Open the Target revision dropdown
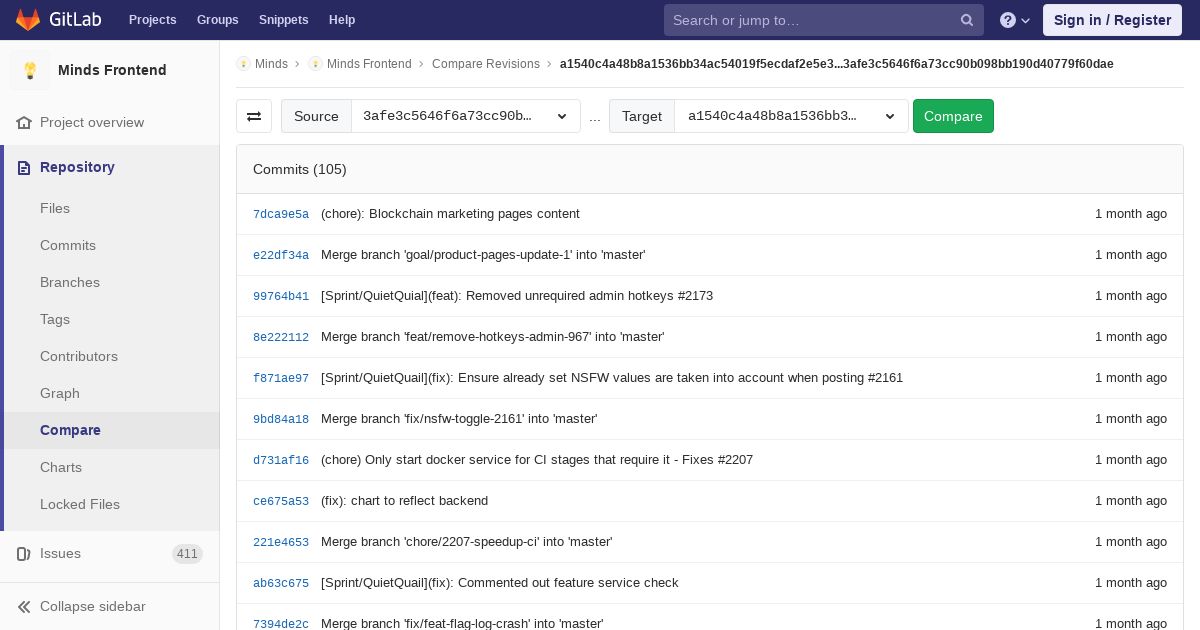 (x=792, y=116)
